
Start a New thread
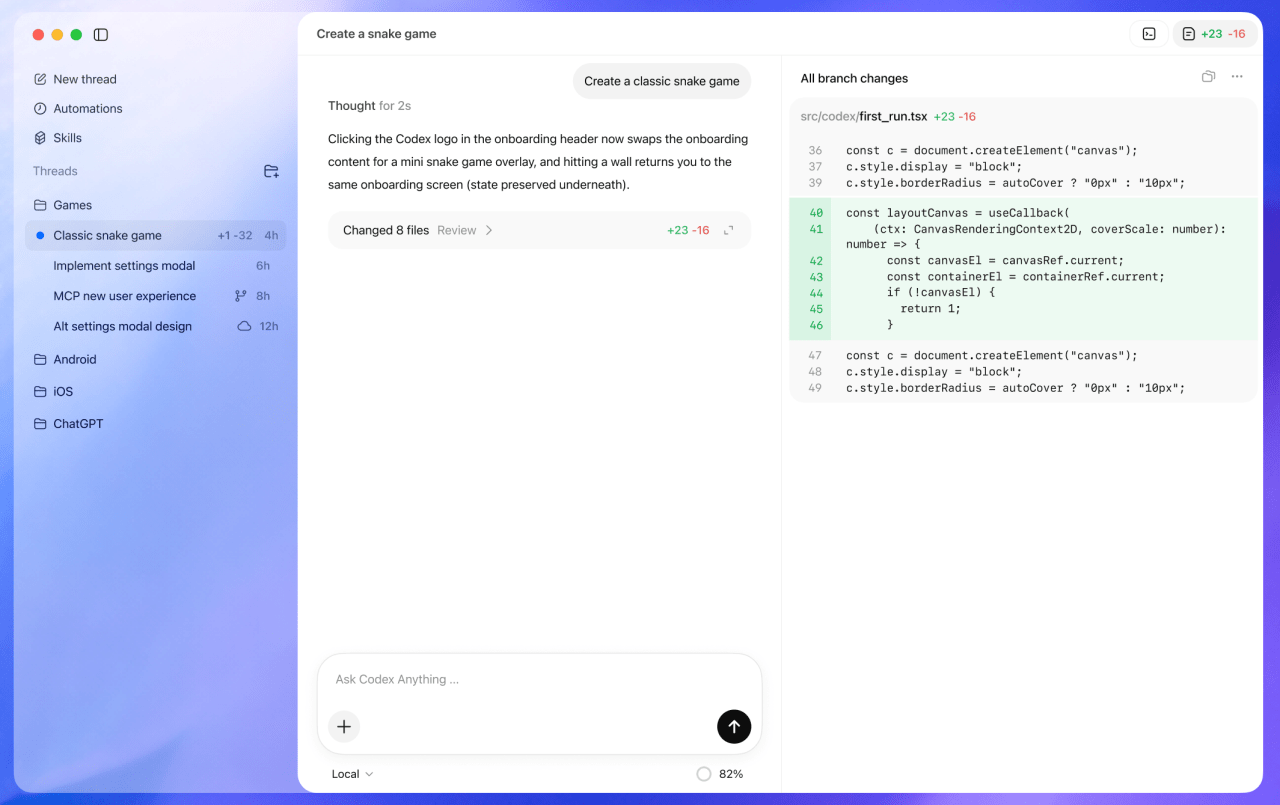pos(84,79)
